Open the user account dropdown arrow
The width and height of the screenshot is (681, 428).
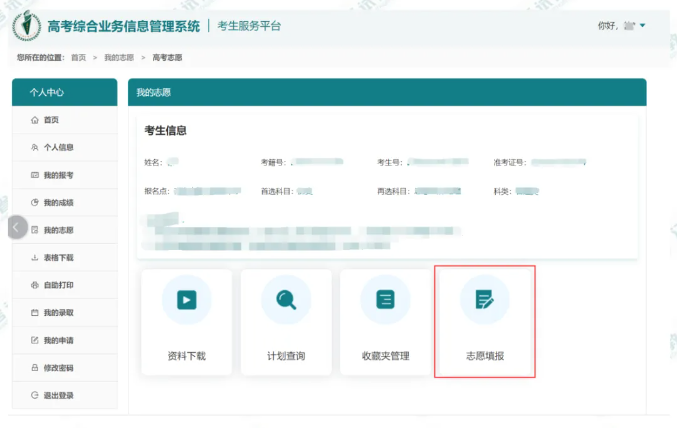(642, 26)
